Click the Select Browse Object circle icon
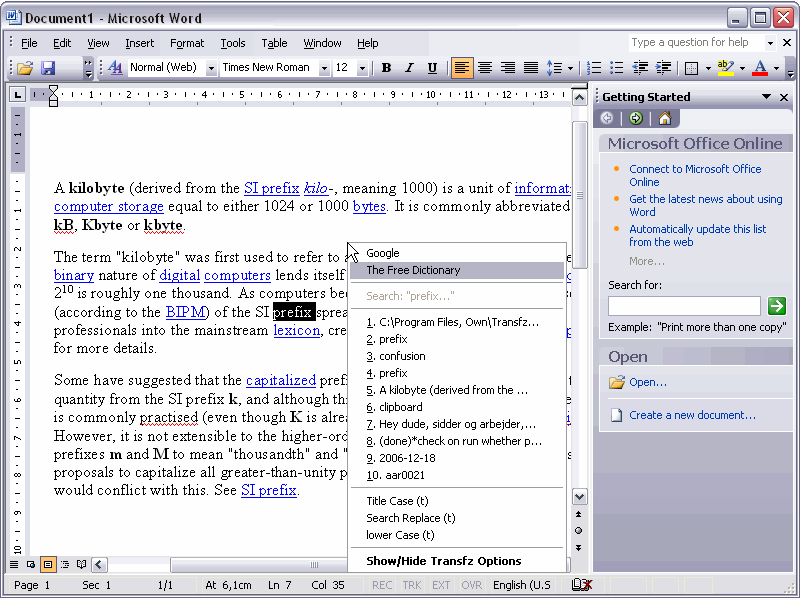 [579, 531]
